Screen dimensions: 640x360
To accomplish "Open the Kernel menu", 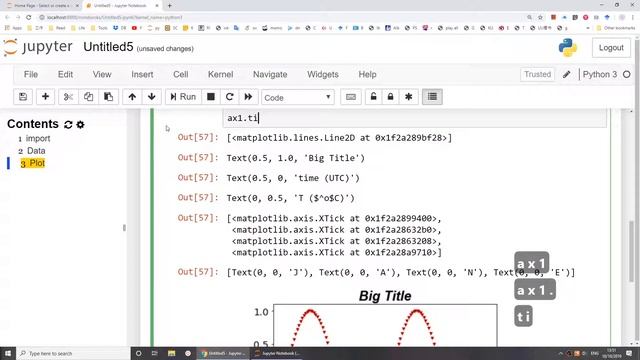I will [x=220, y=75].
